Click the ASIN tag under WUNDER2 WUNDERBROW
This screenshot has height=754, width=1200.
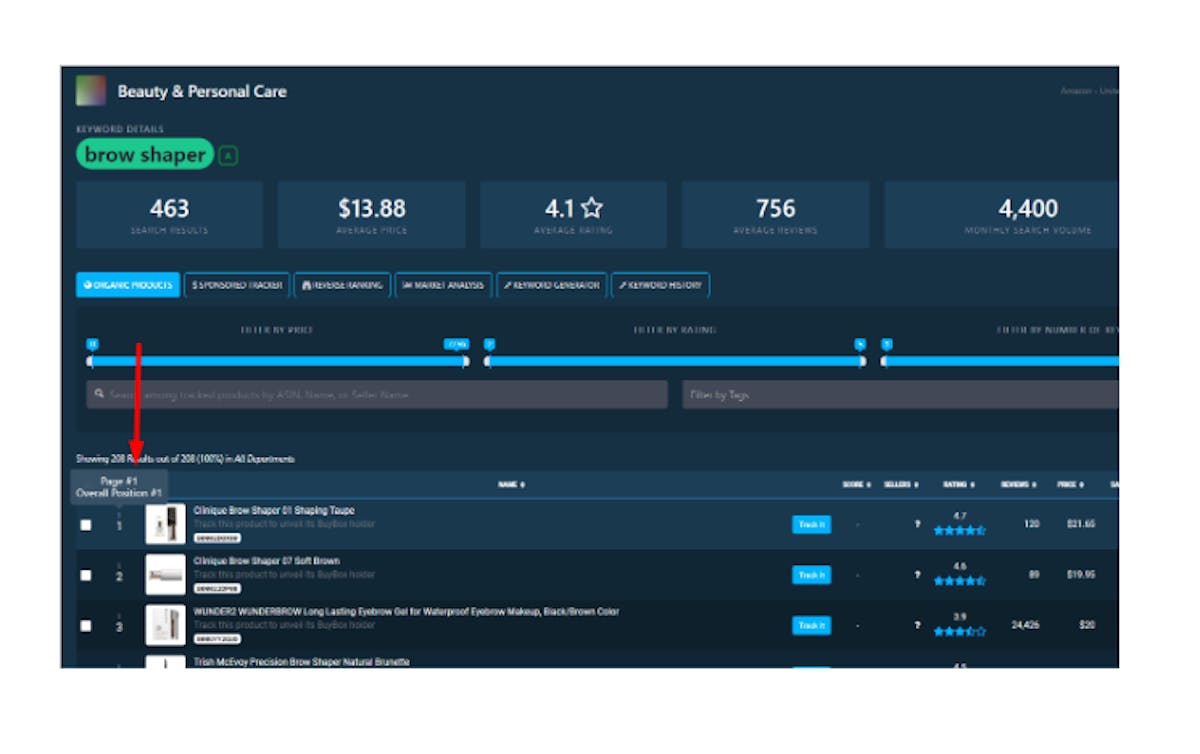[217, 638]
